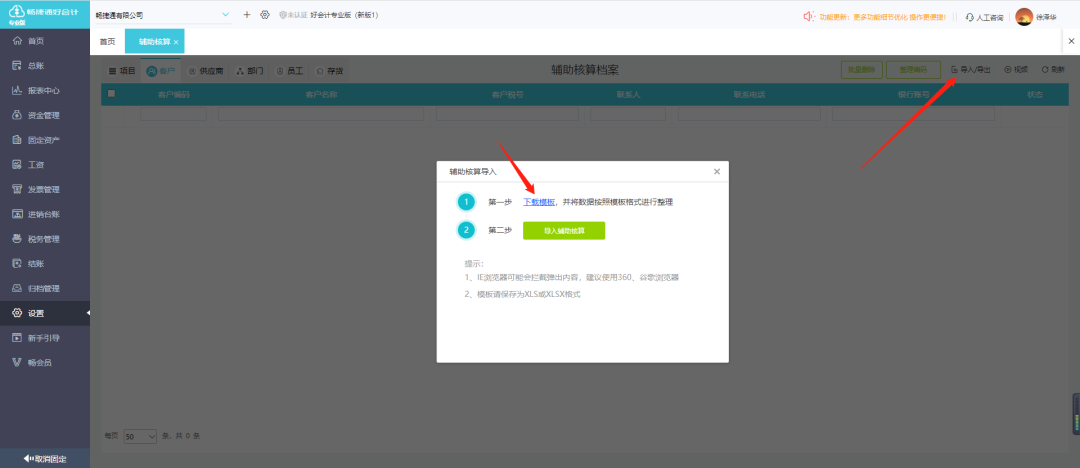
Task: Click the 客户名称 filter input
Action: coord(321,114)
